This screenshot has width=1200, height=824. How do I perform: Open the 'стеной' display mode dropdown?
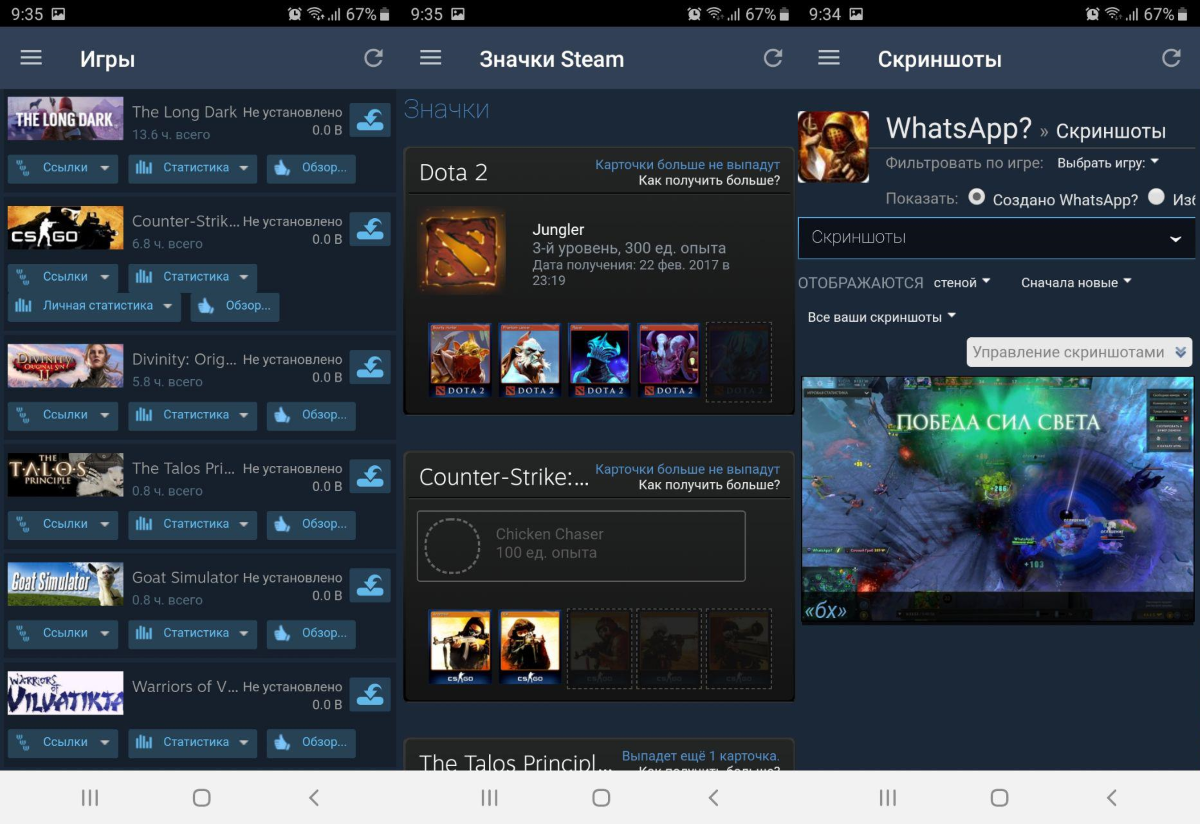pyautogui.click(x=961, y=283)
